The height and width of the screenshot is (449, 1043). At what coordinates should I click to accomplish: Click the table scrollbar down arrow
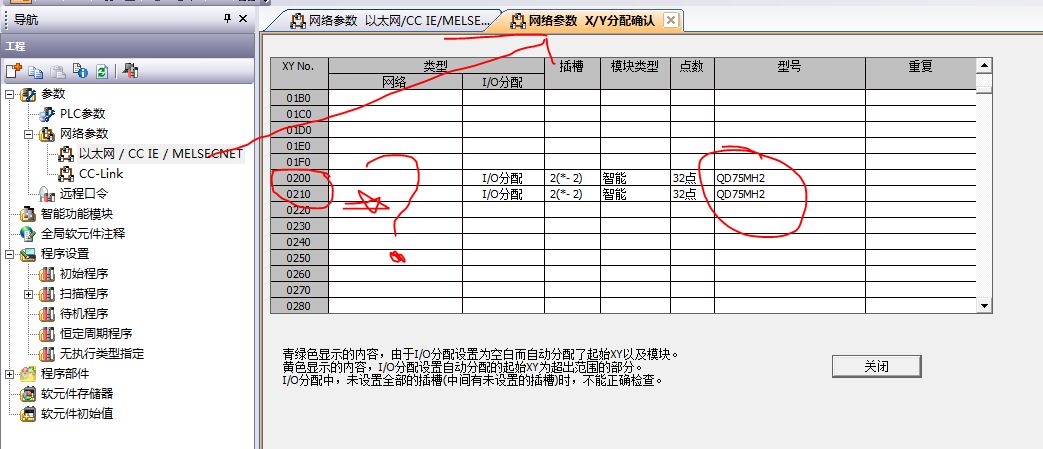pyautogui.click(x=984, y=305)
